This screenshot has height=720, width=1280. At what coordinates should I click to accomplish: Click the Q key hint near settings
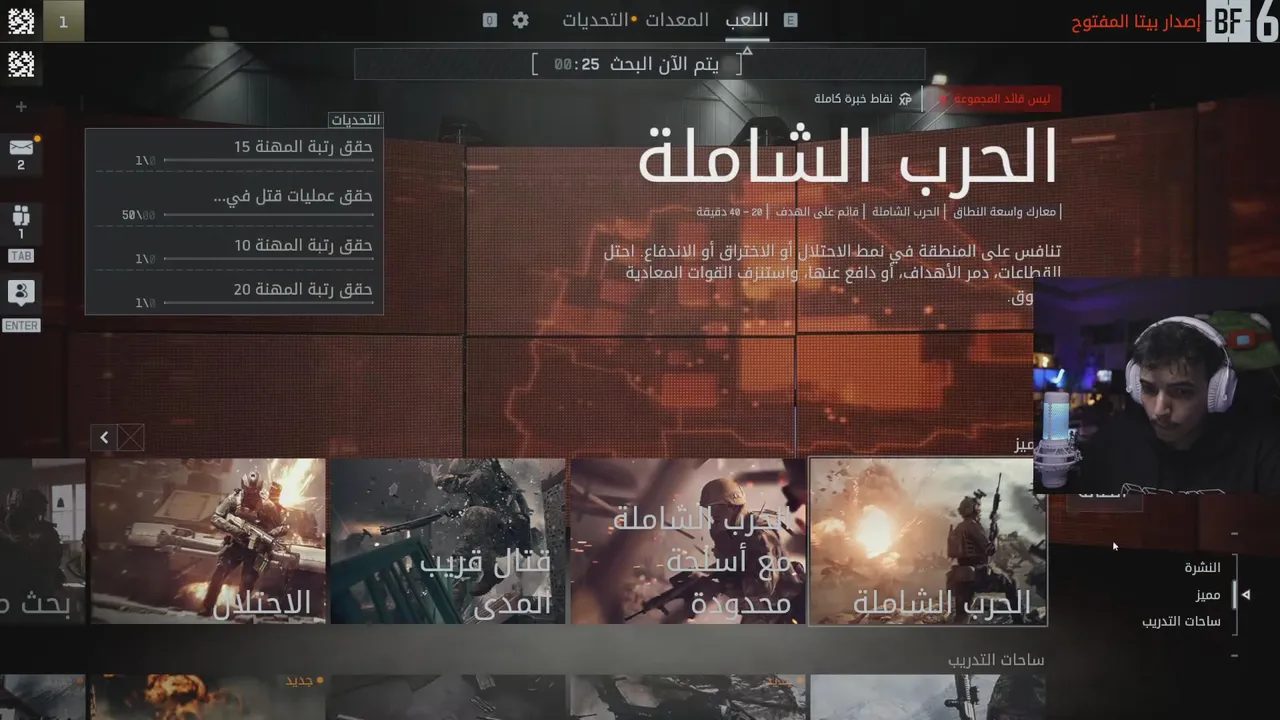click(489, 20)
